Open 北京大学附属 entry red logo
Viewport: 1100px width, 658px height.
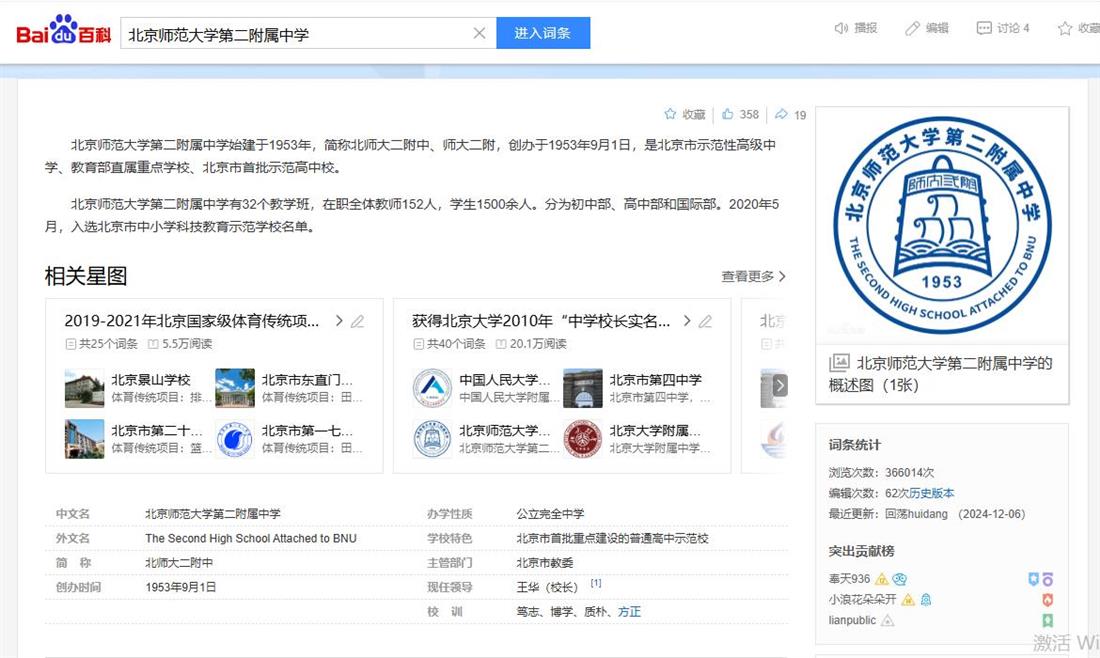pyautogui.click(x=583, y=439)
